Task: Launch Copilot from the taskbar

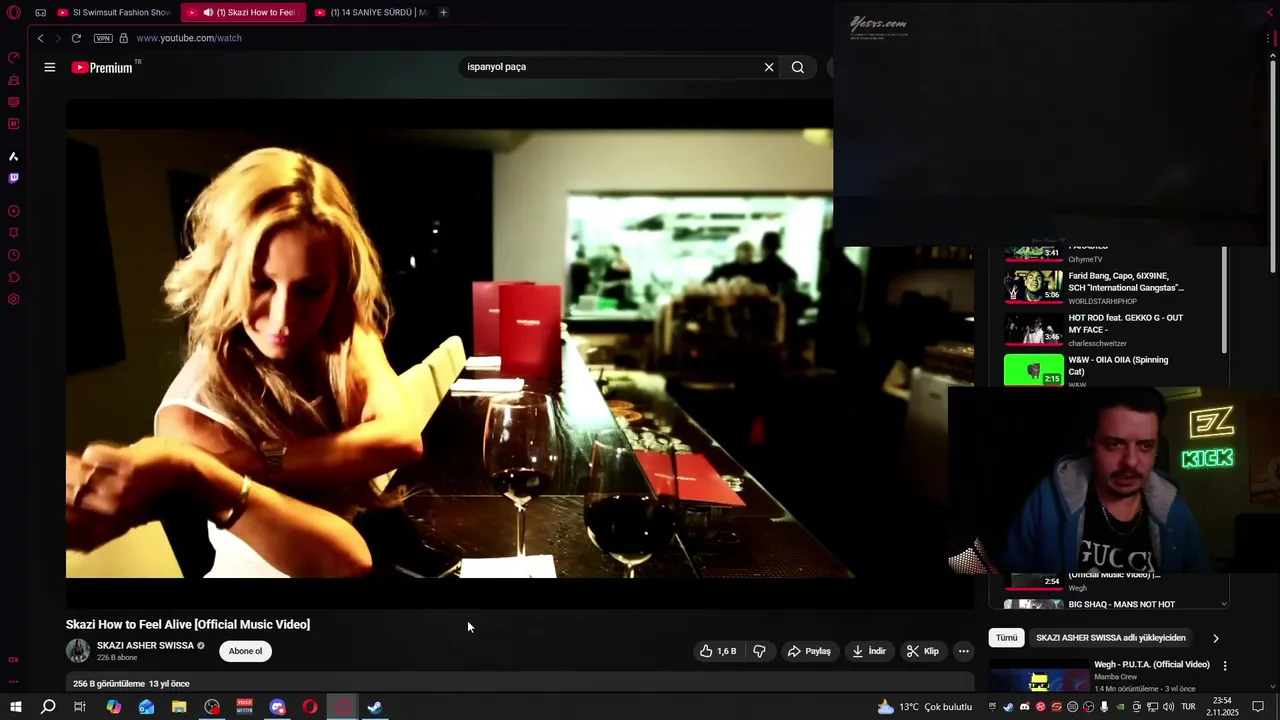Action: tap(114, 707)
